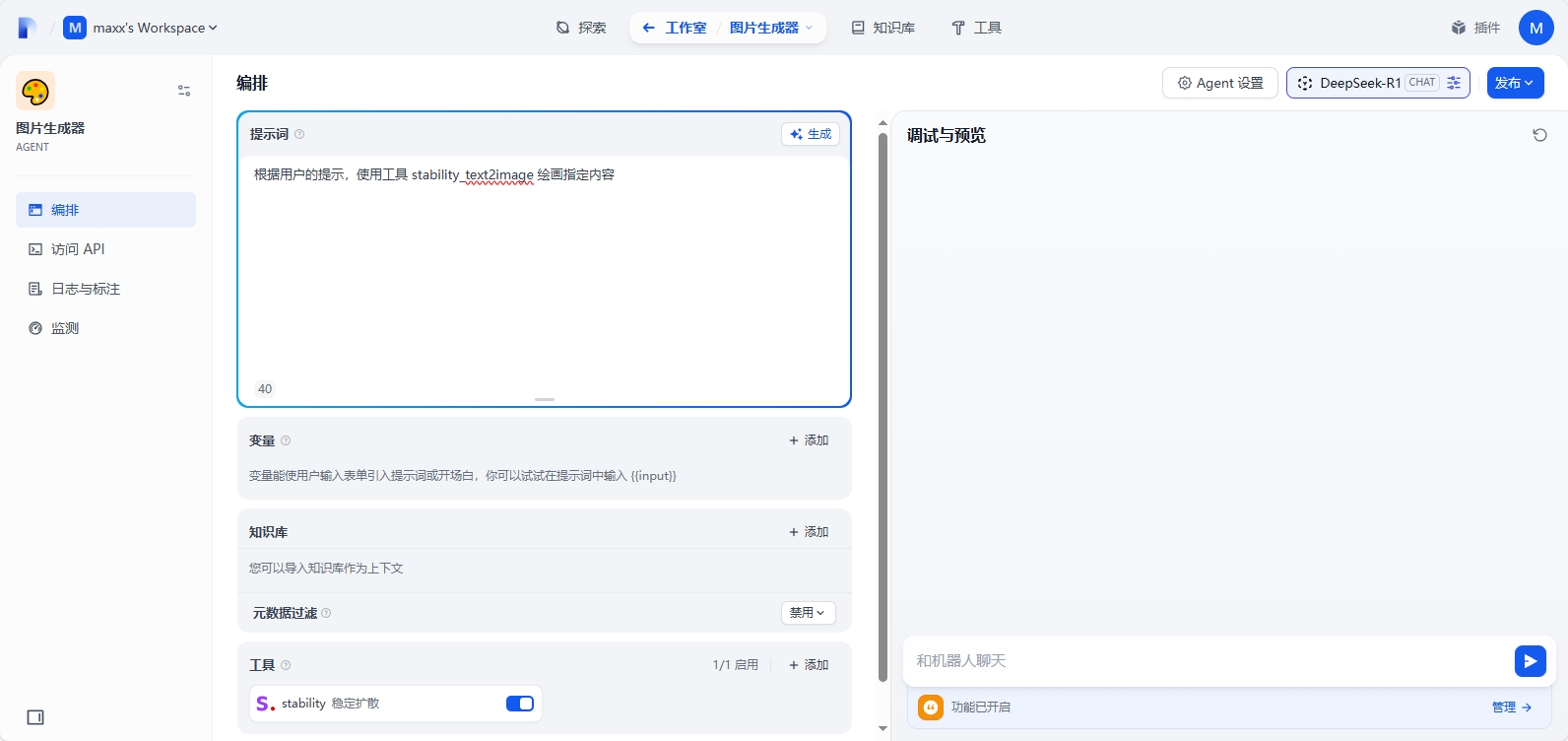Image resolution: width=1568 pixels, height=741 pixels.
Task: Go back to 工作室 studio
Action: pyautogui.click(x=675, y=28)
